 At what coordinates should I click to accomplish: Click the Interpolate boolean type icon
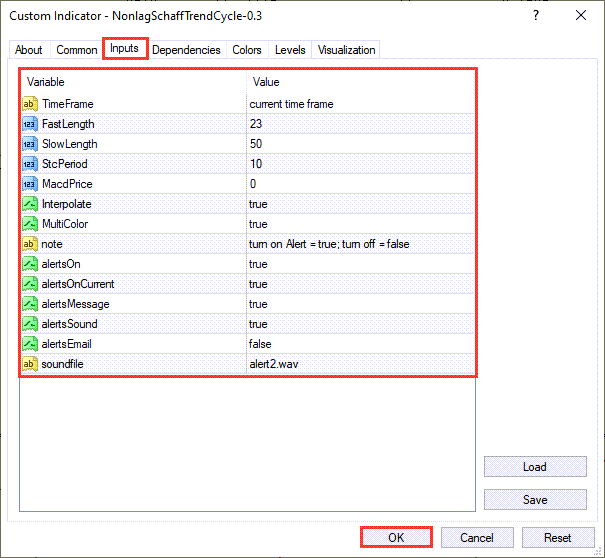tap(29, 204)
